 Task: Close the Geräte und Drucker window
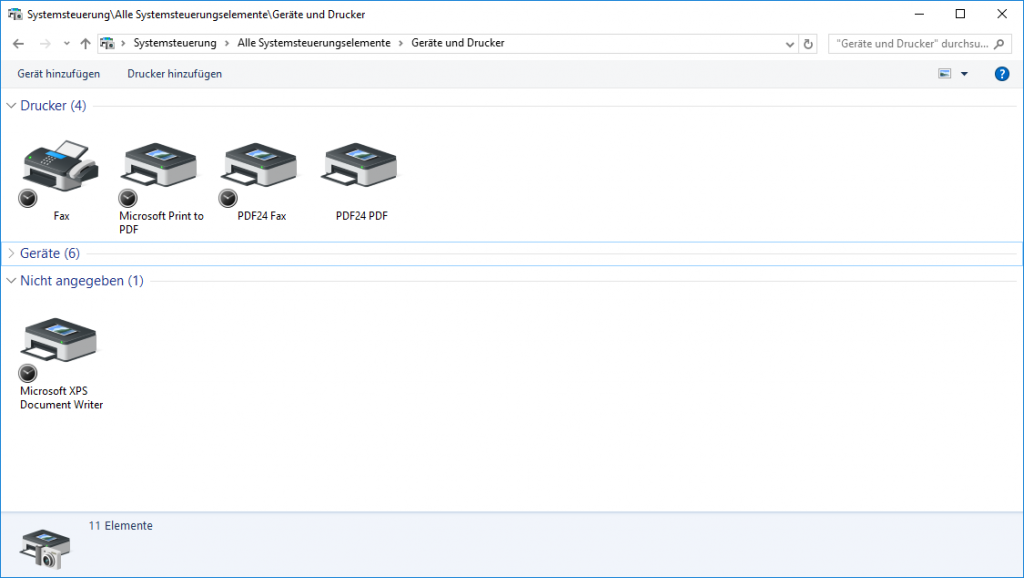tap(1002, 14)
